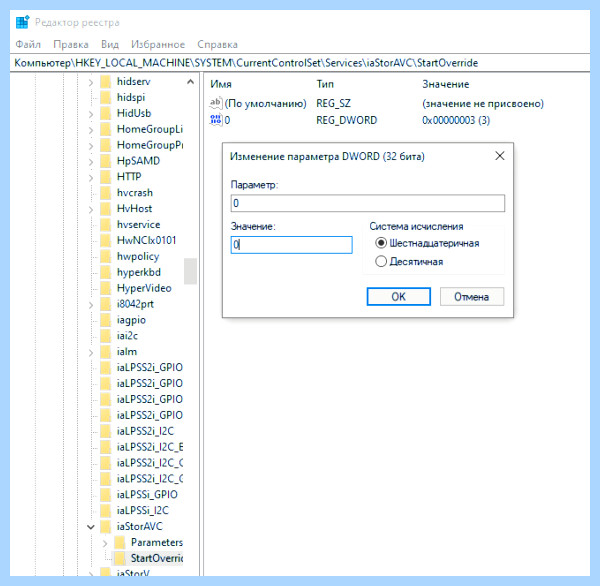Screen dimensions: 600x586
Task: Open the Правка menu
Action: coord(71,44)
